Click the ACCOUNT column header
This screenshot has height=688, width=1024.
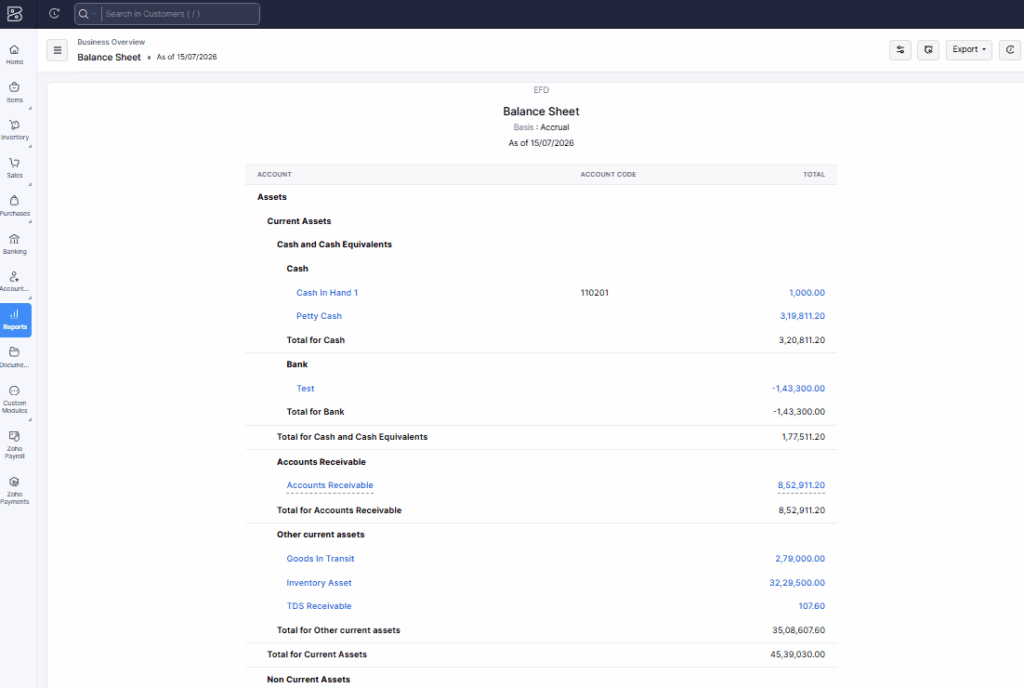tap(274, 174)
